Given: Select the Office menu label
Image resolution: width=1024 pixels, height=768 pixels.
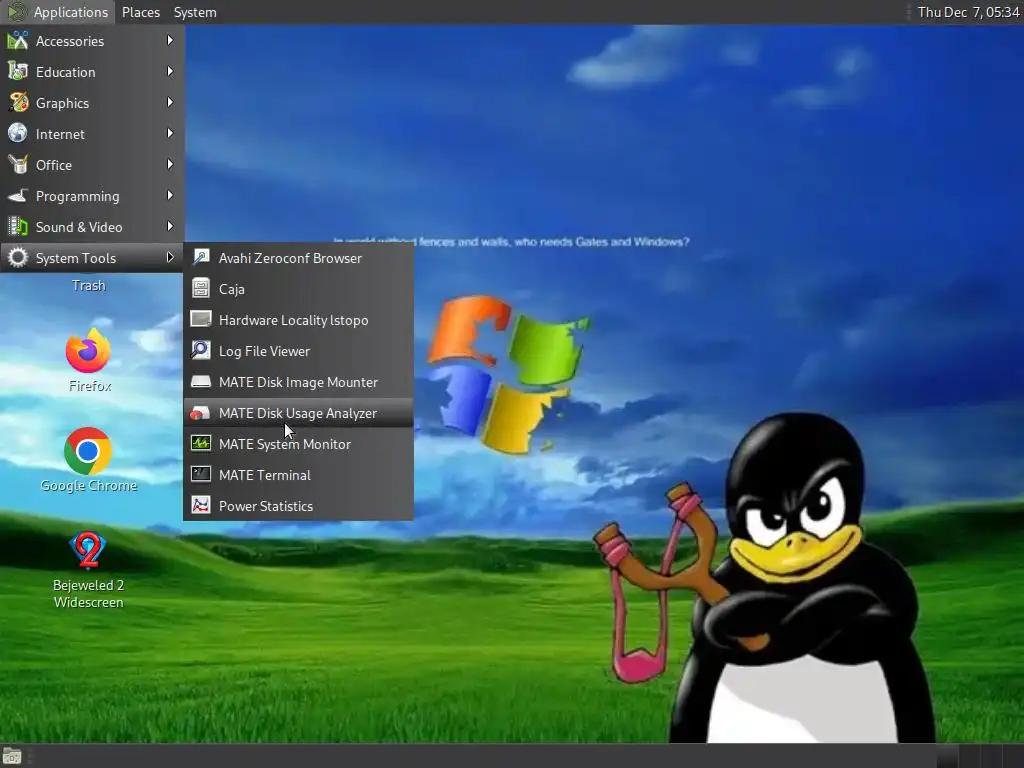Looking at the screenshot, I should coord(54,165).
